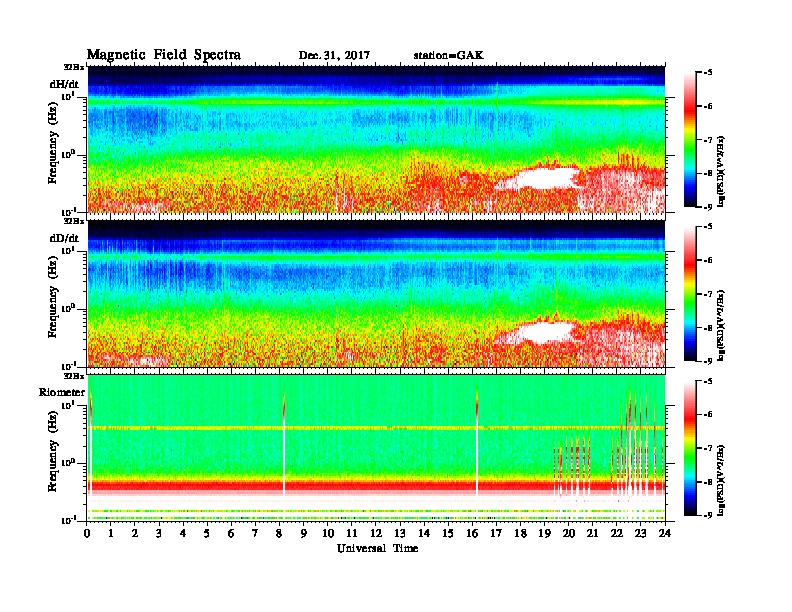Click the "Universal Time" axis label
Viewport: 792px width, 612px height.
tap(377, 548)
